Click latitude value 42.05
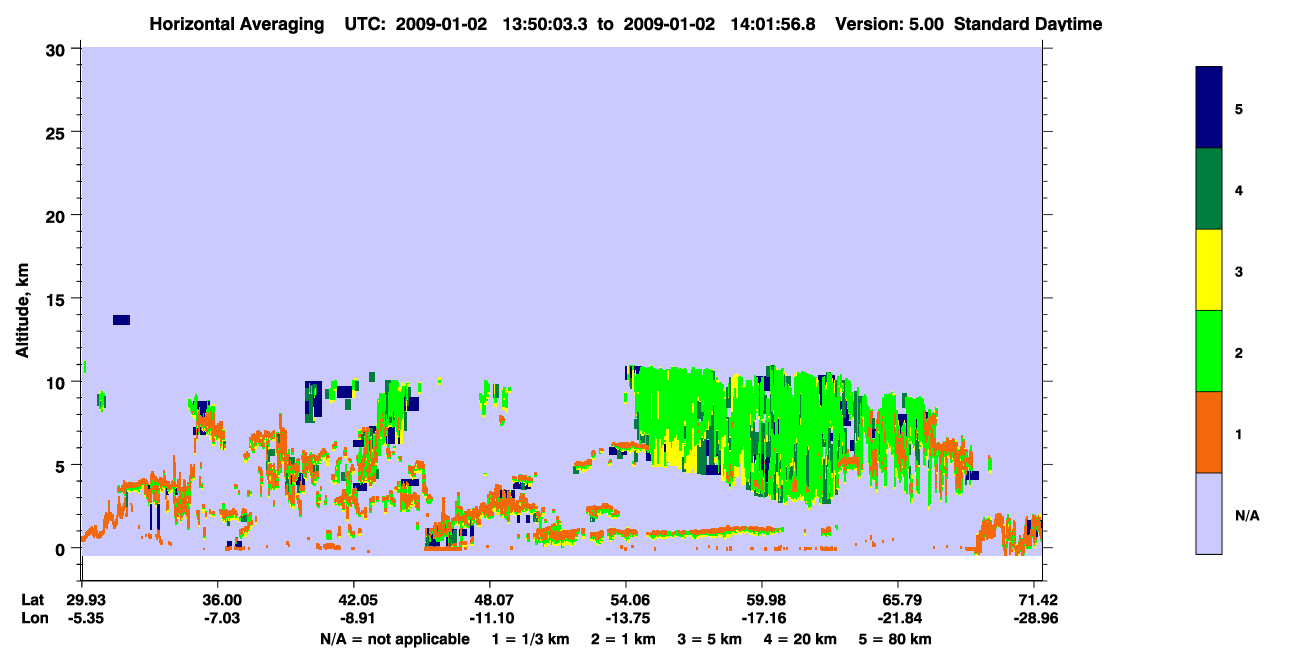 tap(355, 600)
